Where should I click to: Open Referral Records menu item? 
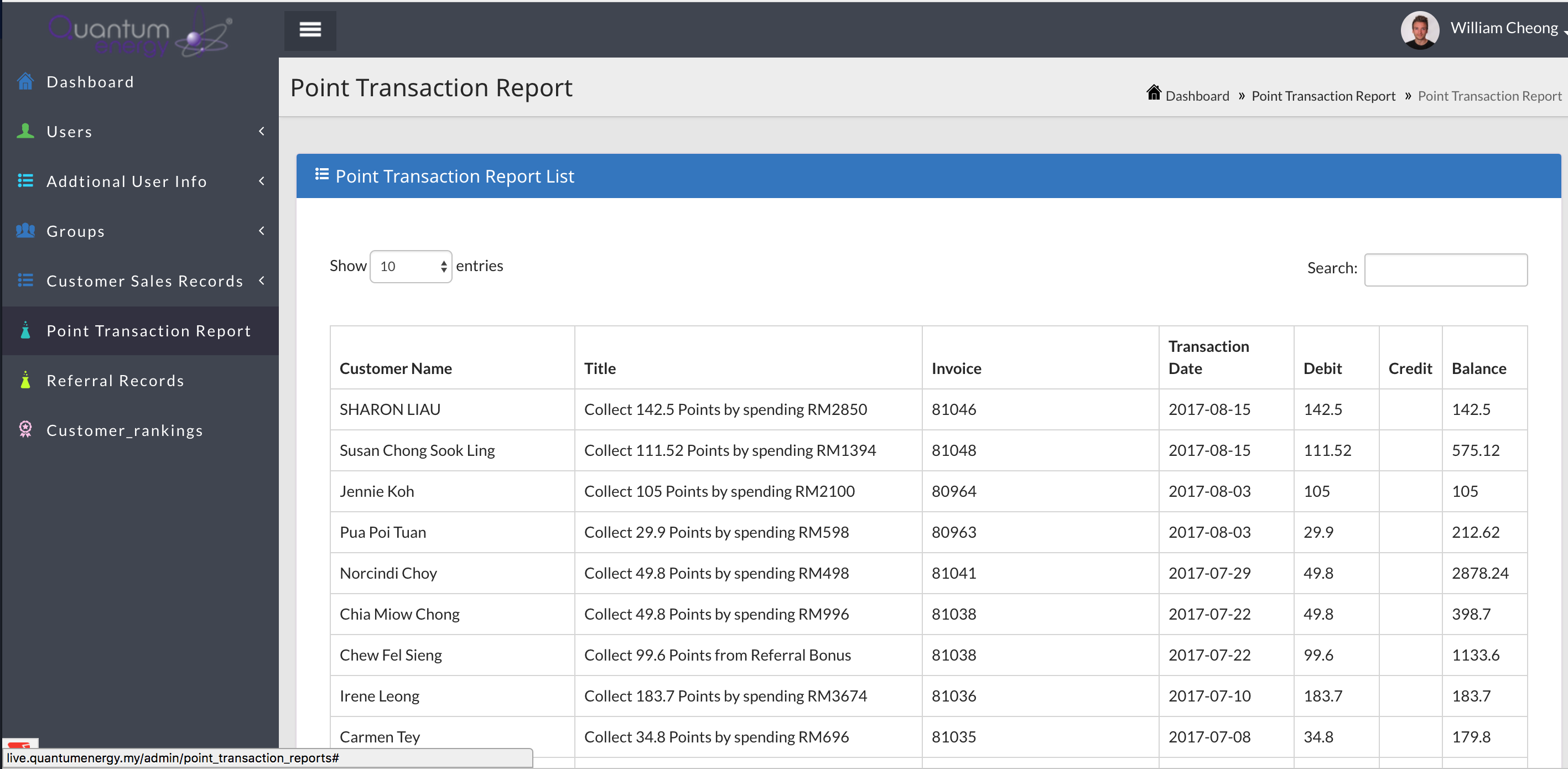(115, 381)
